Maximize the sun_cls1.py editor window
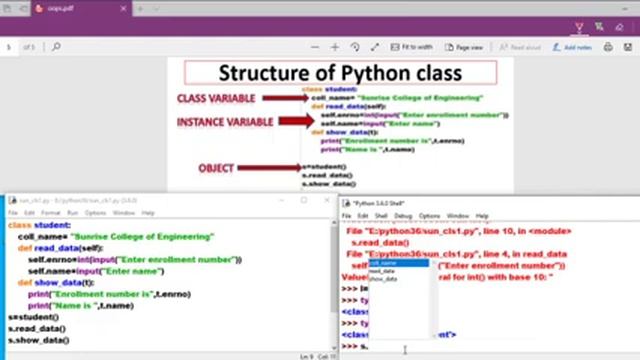640x360 pixels. (304, 200)
